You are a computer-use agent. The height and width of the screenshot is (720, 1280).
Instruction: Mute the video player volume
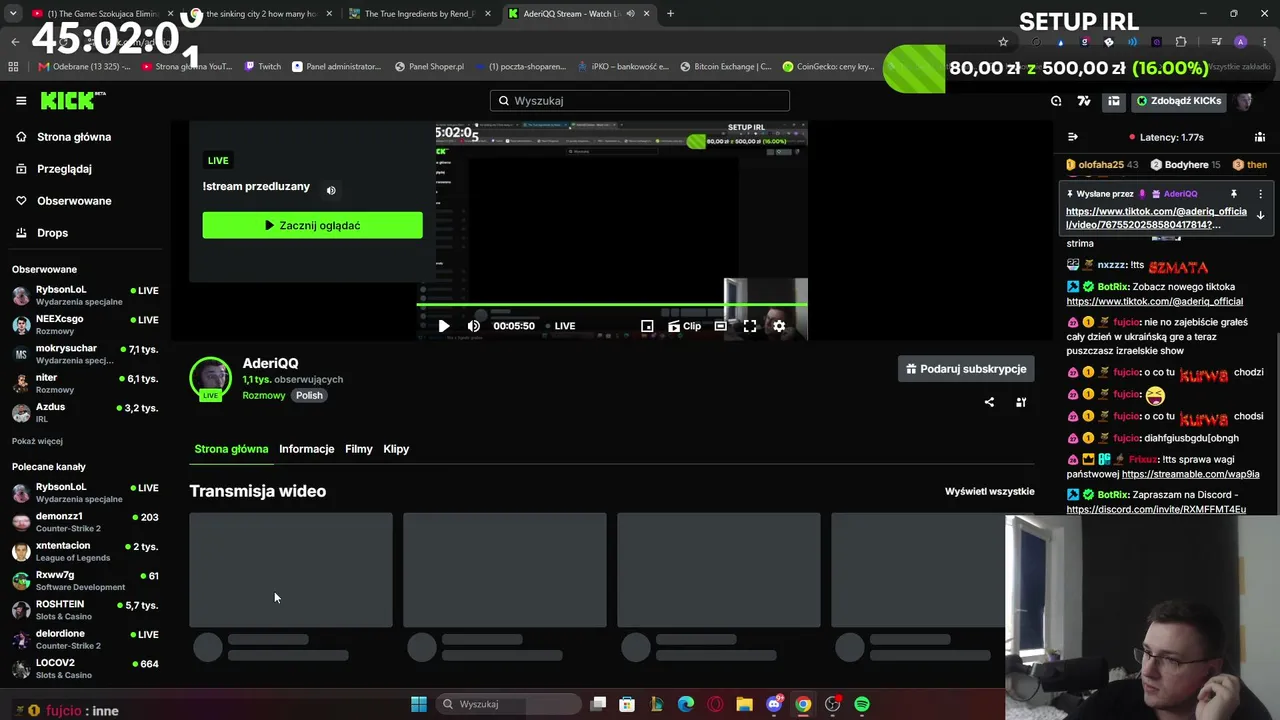pyautogui.click(x=474, y=326)
